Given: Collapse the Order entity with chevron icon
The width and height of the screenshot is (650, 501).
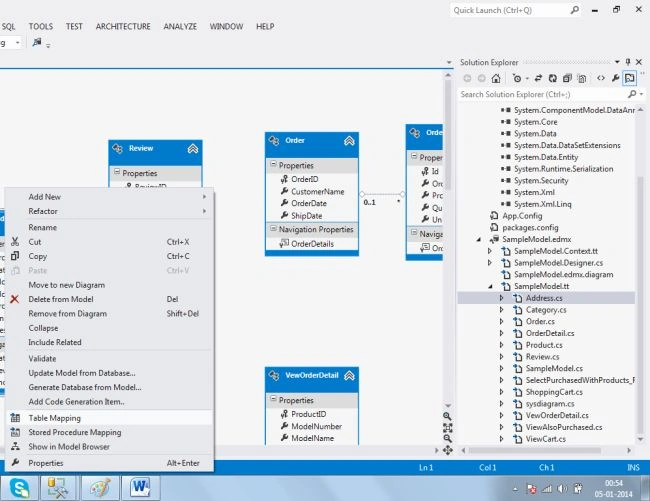Looking at the screenshot, I should tap(349, 141).
